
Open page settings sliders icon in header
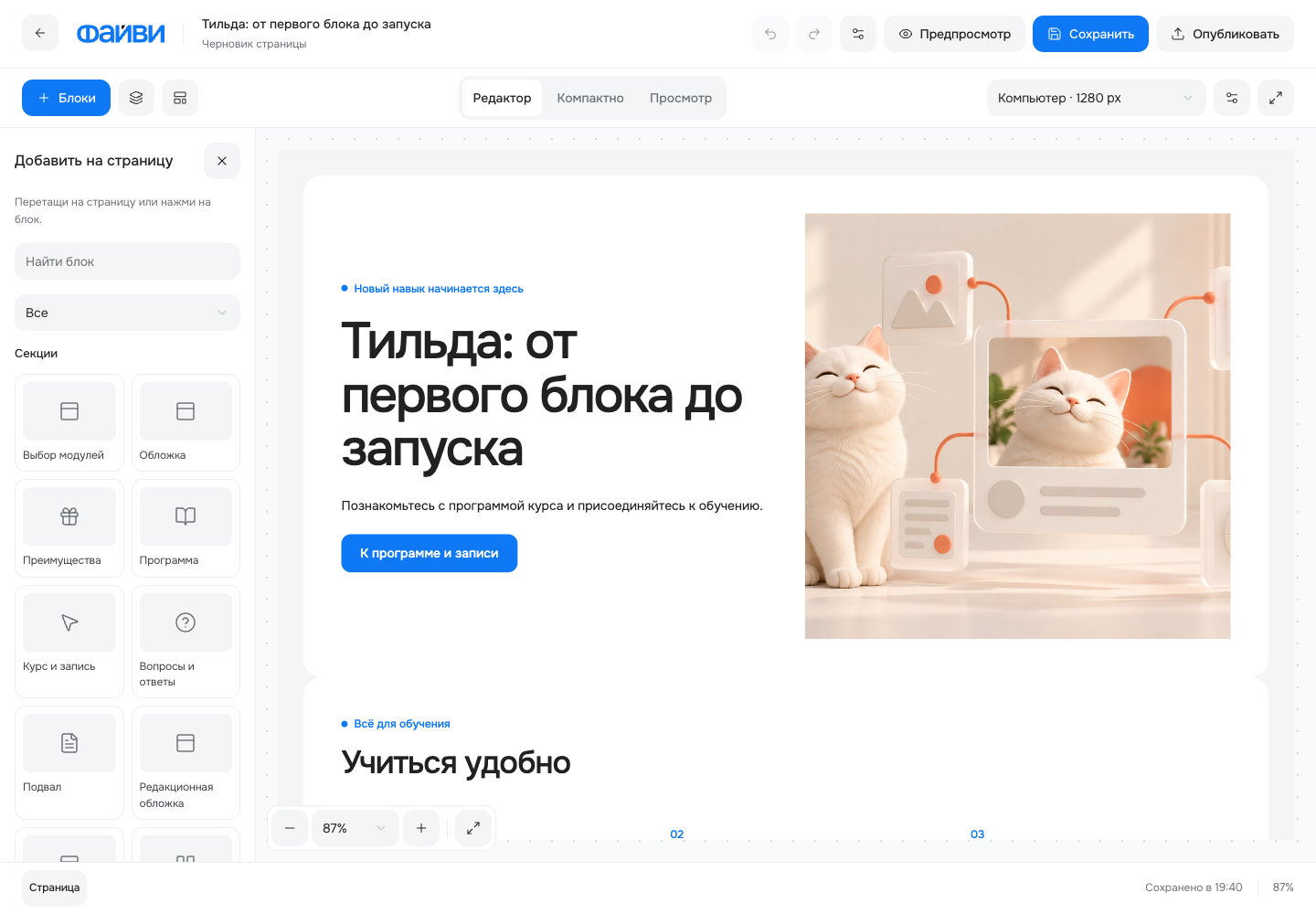858,34
